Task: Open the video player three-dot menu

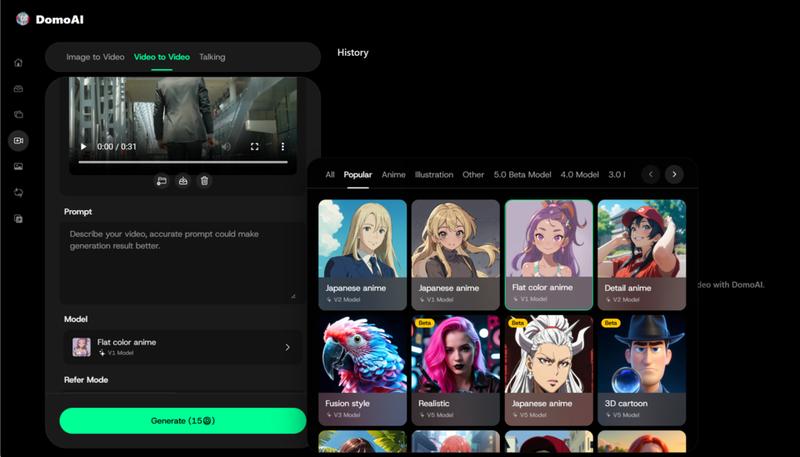Action: tap(283, 146)
